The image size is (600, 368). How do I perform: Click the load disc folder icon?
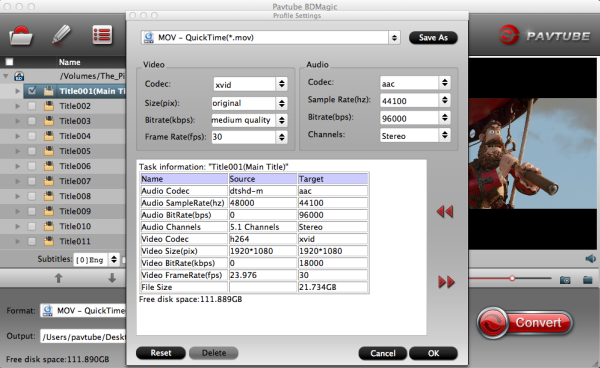click(21, 36)
